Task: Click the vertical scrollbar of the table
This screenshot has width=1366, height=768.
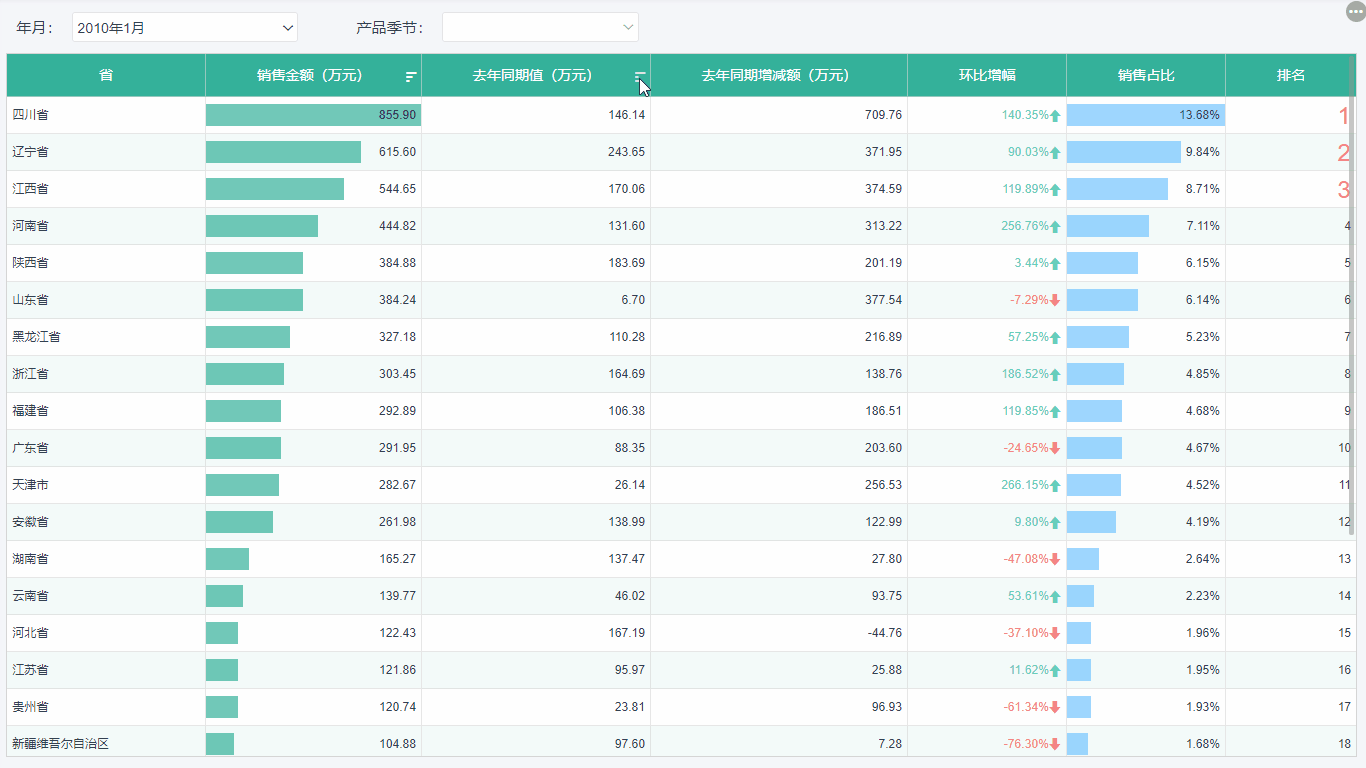Action: [1352, 300]
